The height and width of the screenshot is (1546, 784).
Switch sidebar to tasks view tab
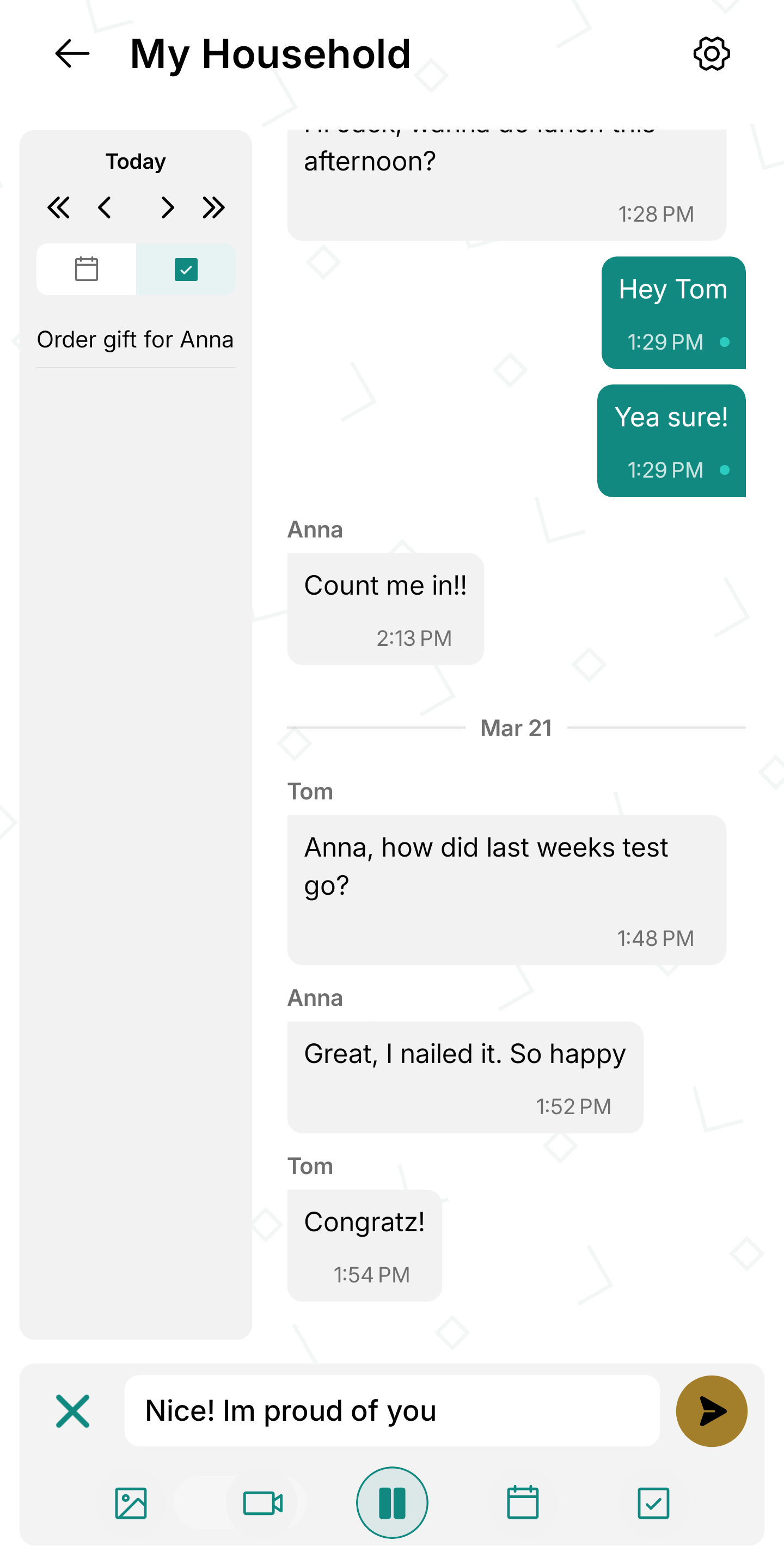[x=186, y=269]
